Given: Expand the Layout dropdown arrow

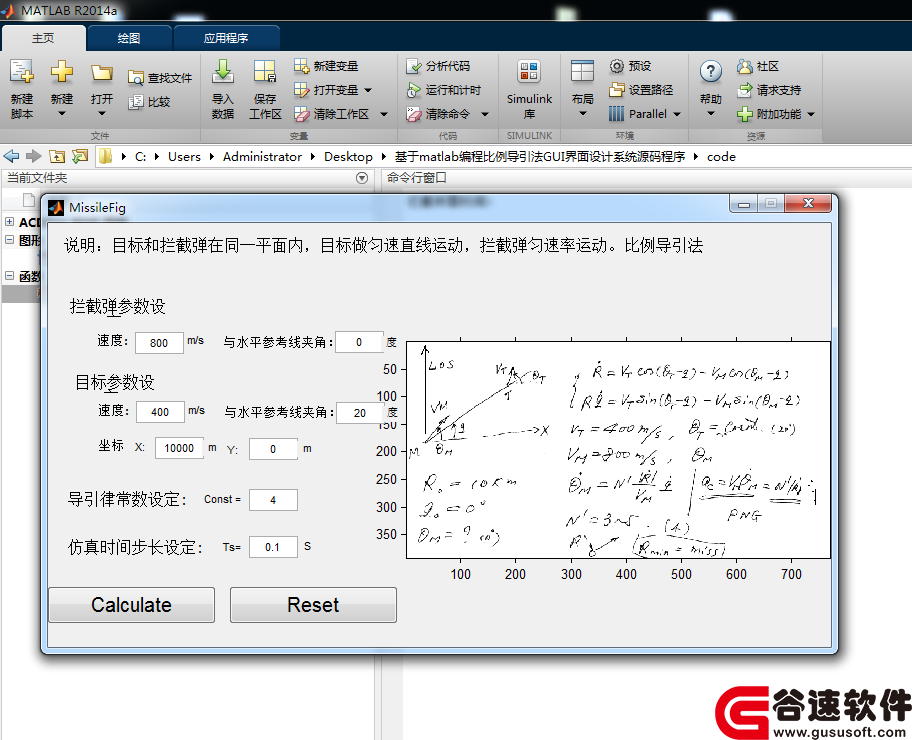Looking at the screenshot, I should coord(582,114).
